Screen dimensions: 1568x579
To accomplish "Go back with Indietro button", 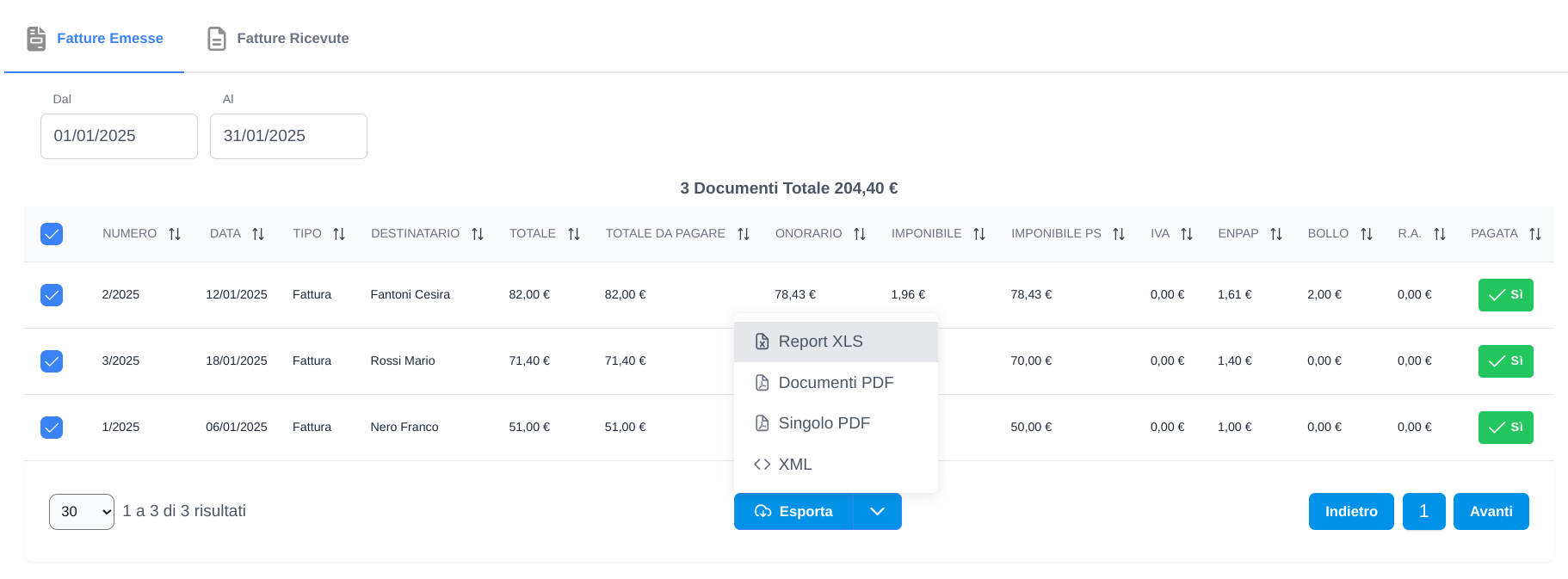I will tap(1351, 511).
